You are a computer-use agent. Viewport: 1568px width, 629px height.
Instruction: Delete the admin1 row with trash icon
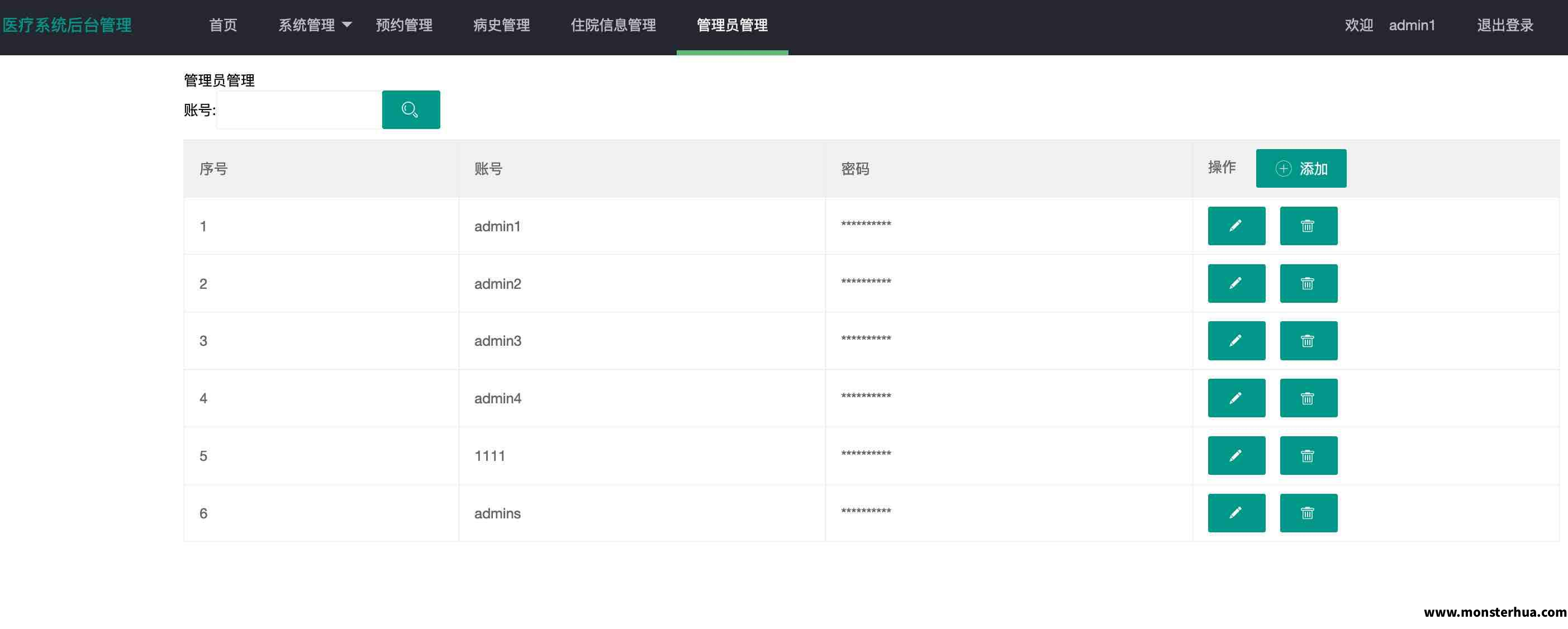pyautogui.click(x=1308, y=226)
